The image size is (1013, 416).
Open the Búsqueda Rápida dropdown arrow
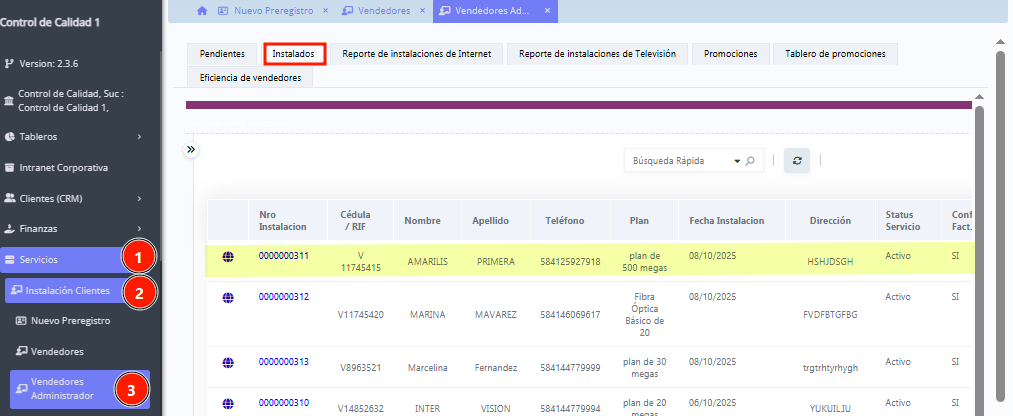737,161
